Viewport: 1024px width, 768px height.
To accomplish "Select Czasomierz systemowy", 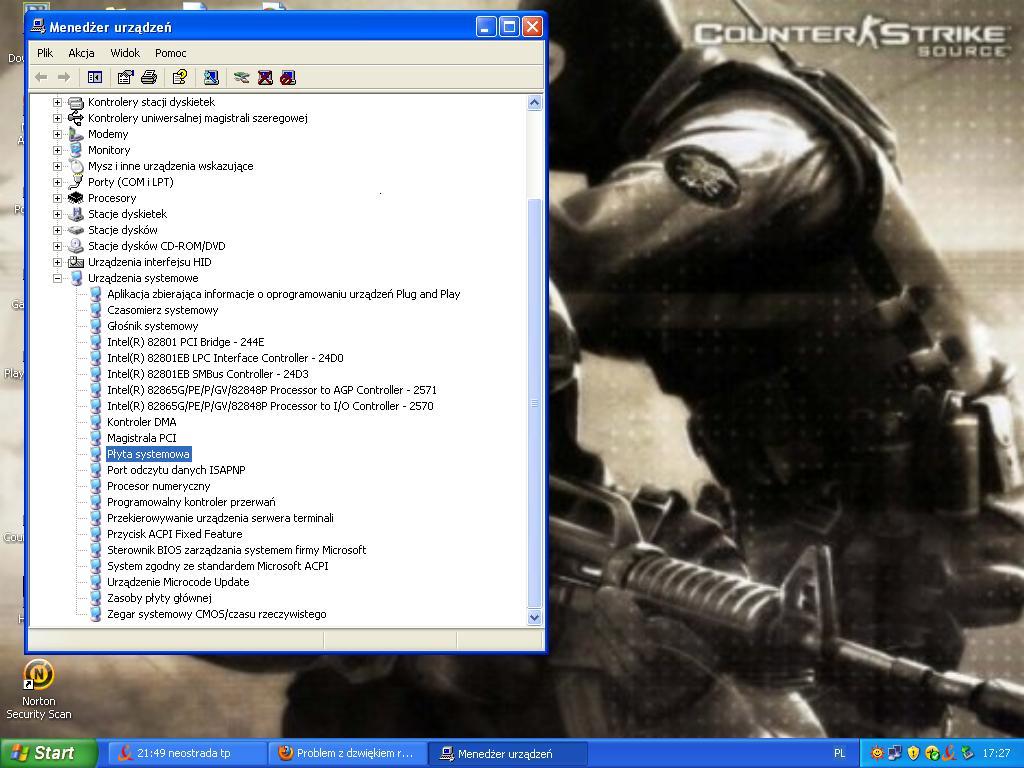I will point(163,310).
